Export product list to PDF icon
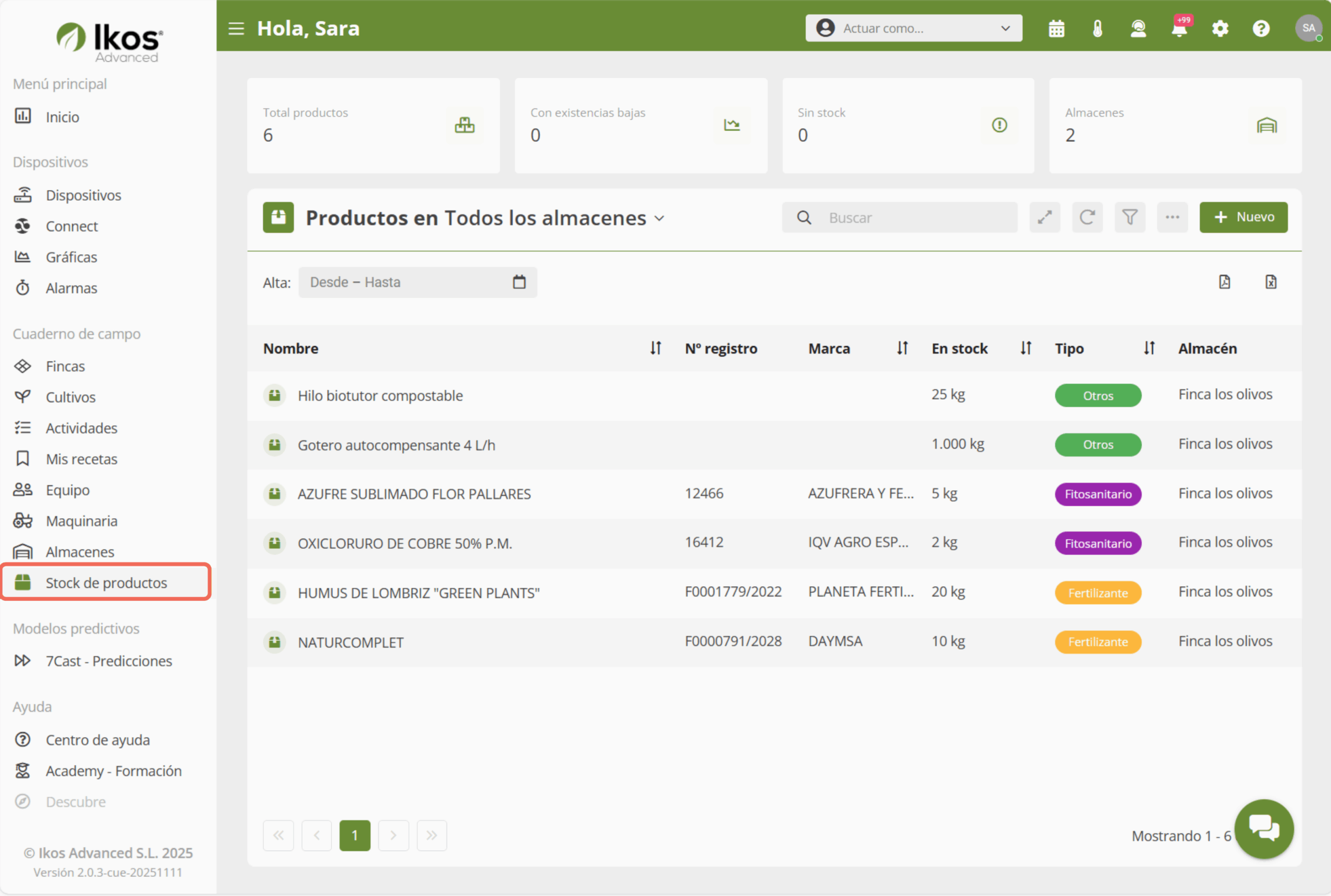 (x=1224, y=282)
